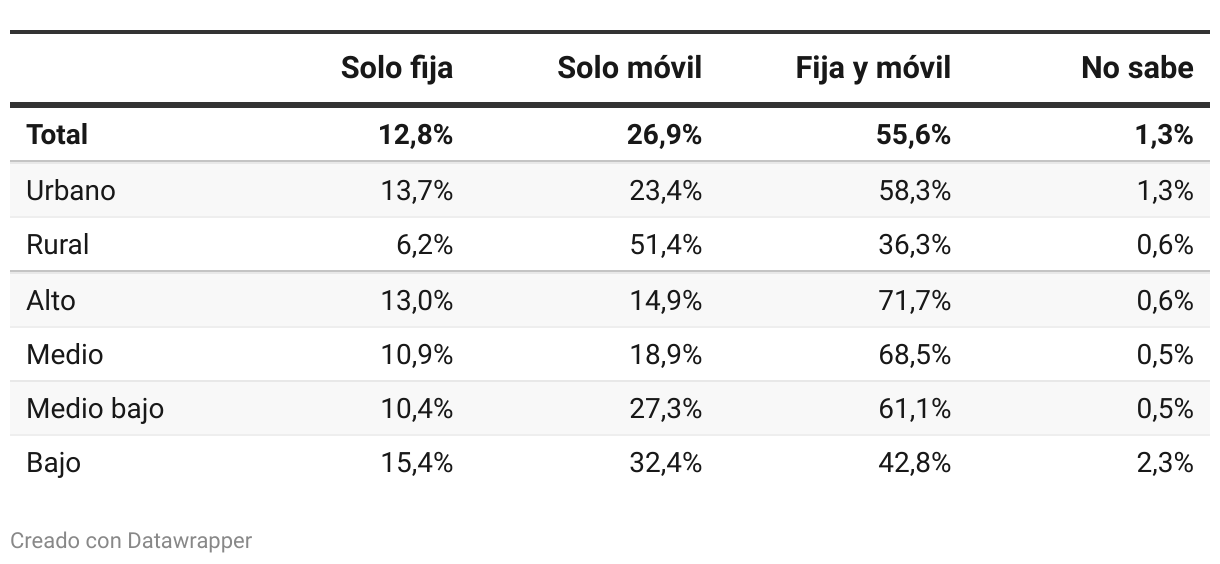The height and width of the screenshot is (564, 1220).
Task: Click the 27,3% Medio bajo solo móvil cell
Action: [665, 409]
